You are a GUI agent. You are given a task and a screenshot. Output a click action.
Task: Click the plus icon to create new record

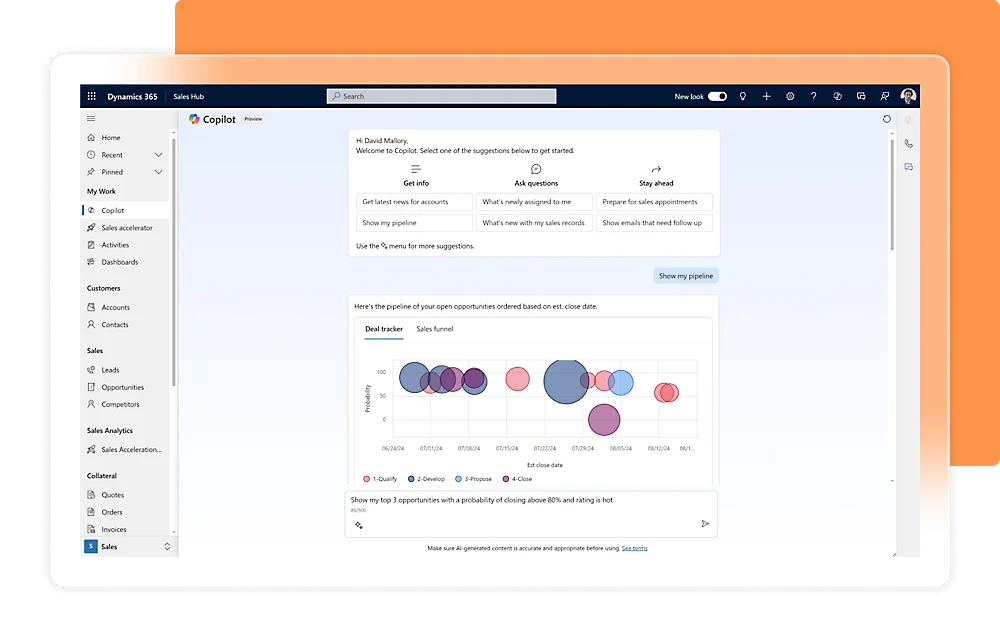click(x=766, y=96)
